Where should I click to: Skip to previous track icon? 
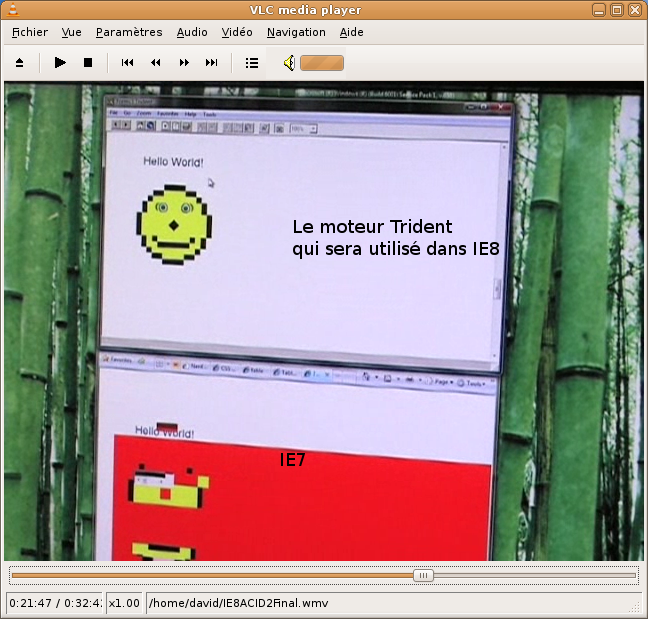tap(128, 63)
